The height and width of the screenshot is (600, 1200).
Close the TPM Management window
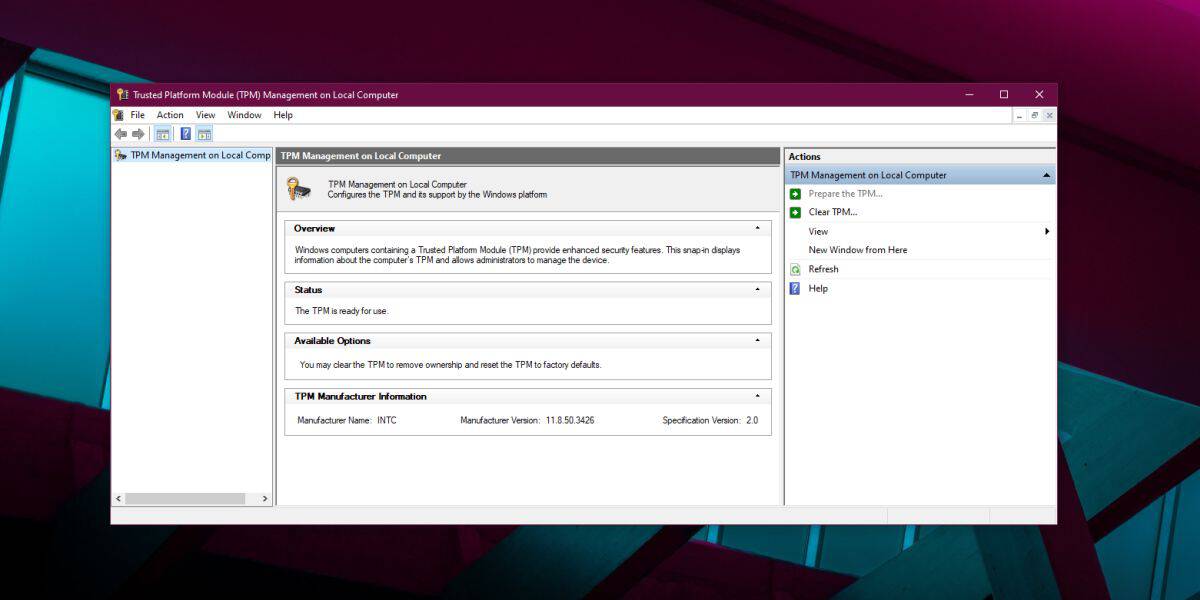[1039, 95]
